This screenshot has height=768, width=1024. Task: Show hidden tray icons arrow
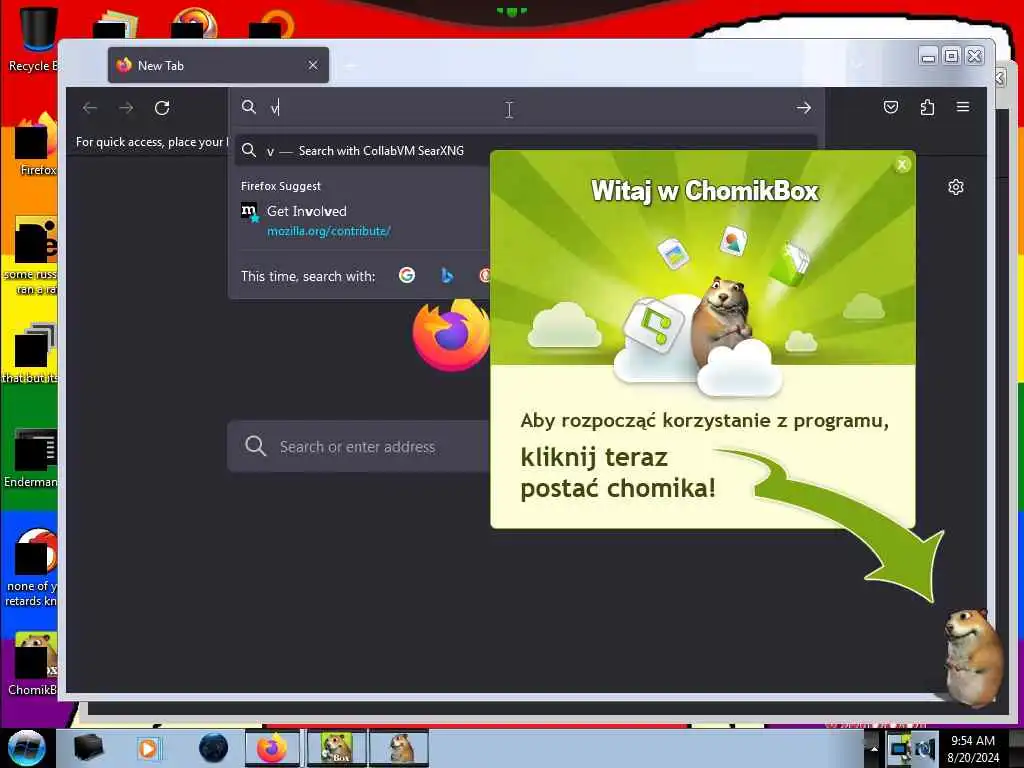[873, 749]
